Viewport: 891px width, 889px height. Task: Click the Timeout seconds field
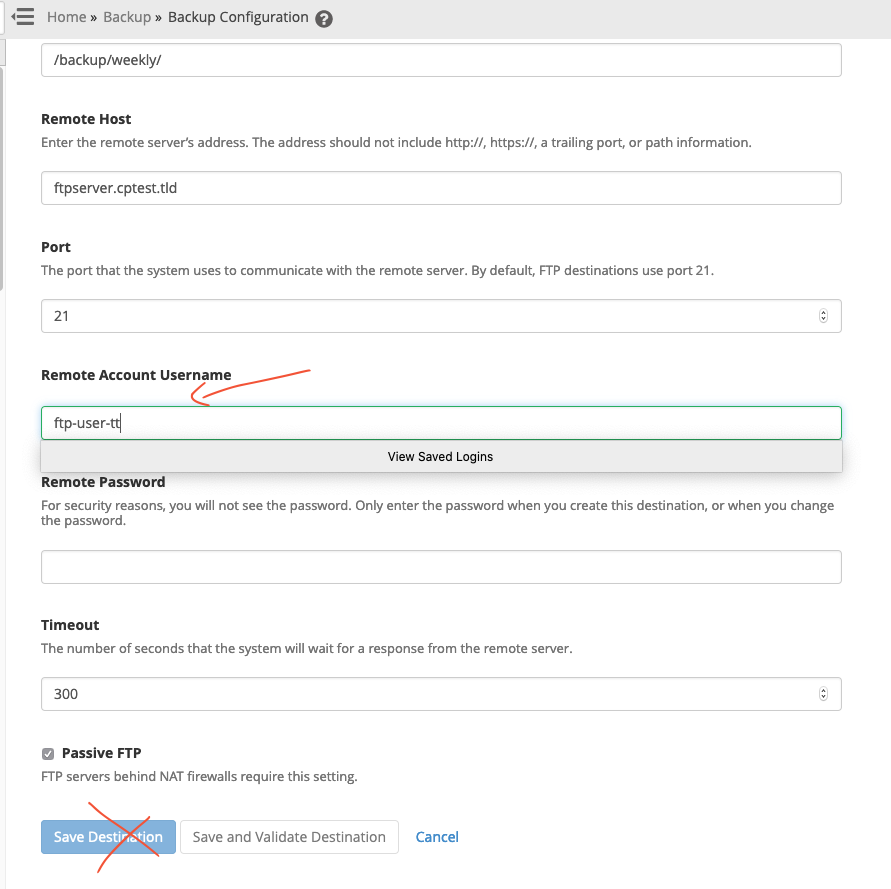pos(441,693)
